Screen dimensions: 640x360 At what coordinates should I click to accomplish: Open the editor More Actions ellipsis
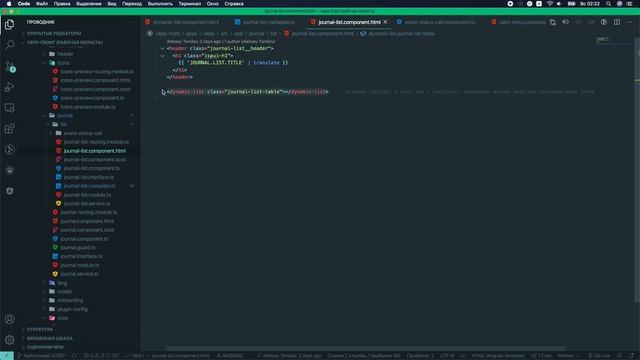coord(629,22)
